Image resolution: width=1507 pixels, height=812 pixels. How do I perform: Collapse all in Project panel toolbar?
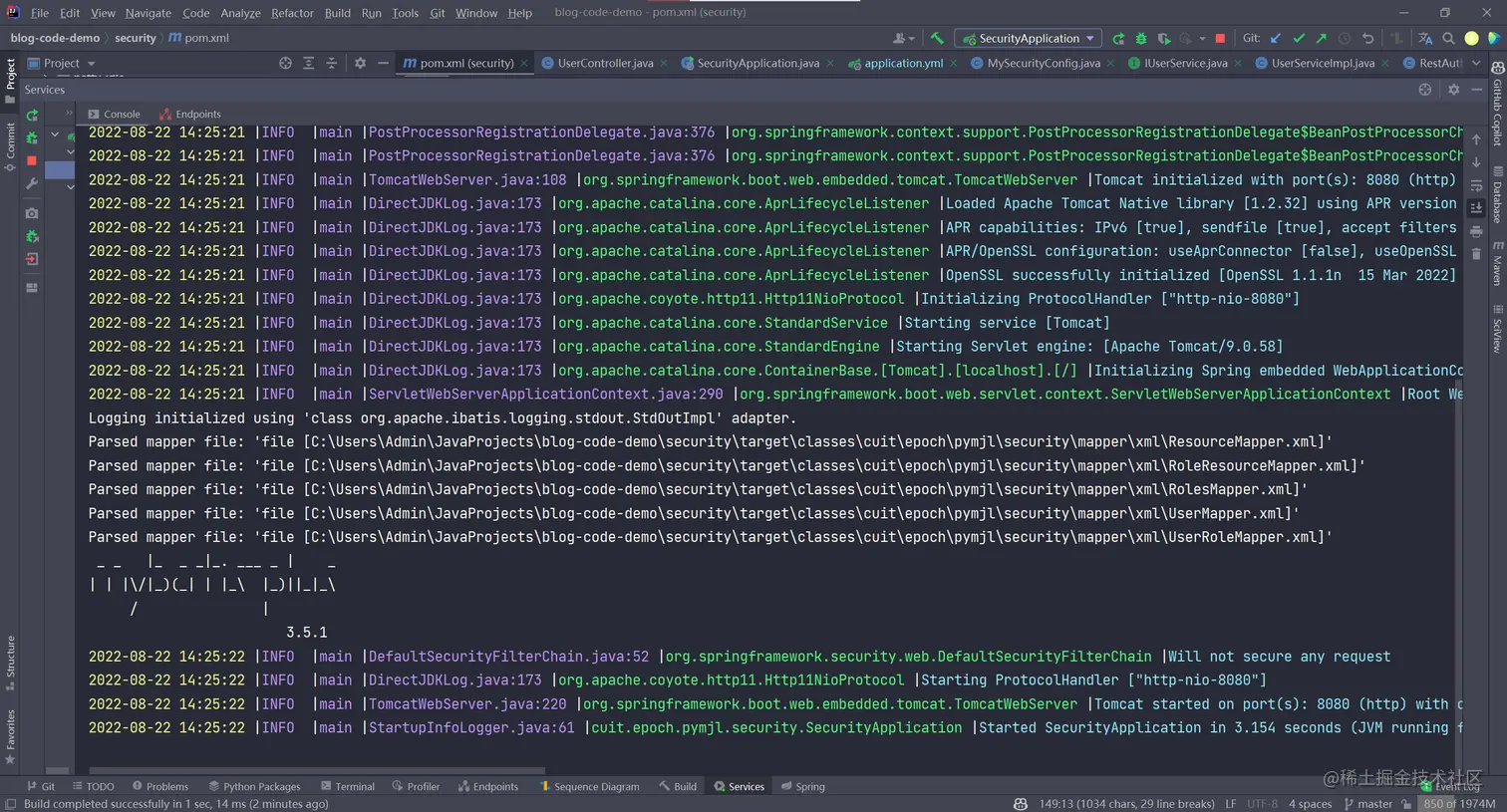pos(331,63)
